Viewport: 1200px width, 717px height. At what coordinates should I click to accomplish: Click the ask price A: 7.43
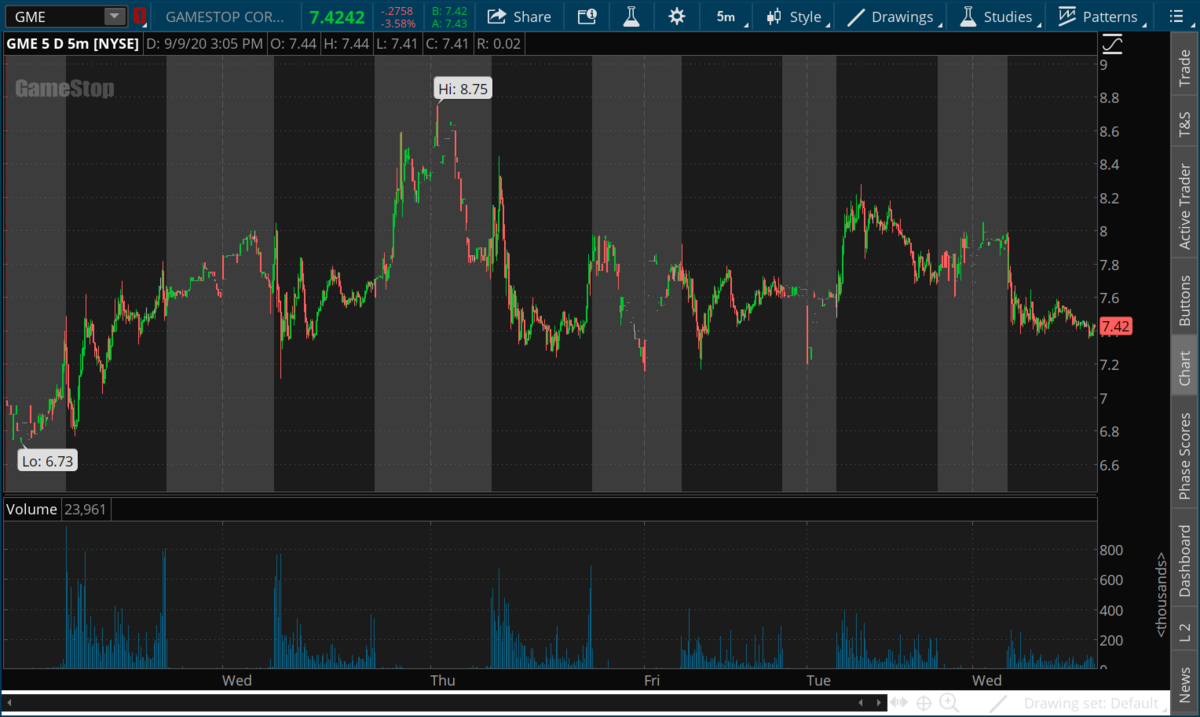(450, 23)
